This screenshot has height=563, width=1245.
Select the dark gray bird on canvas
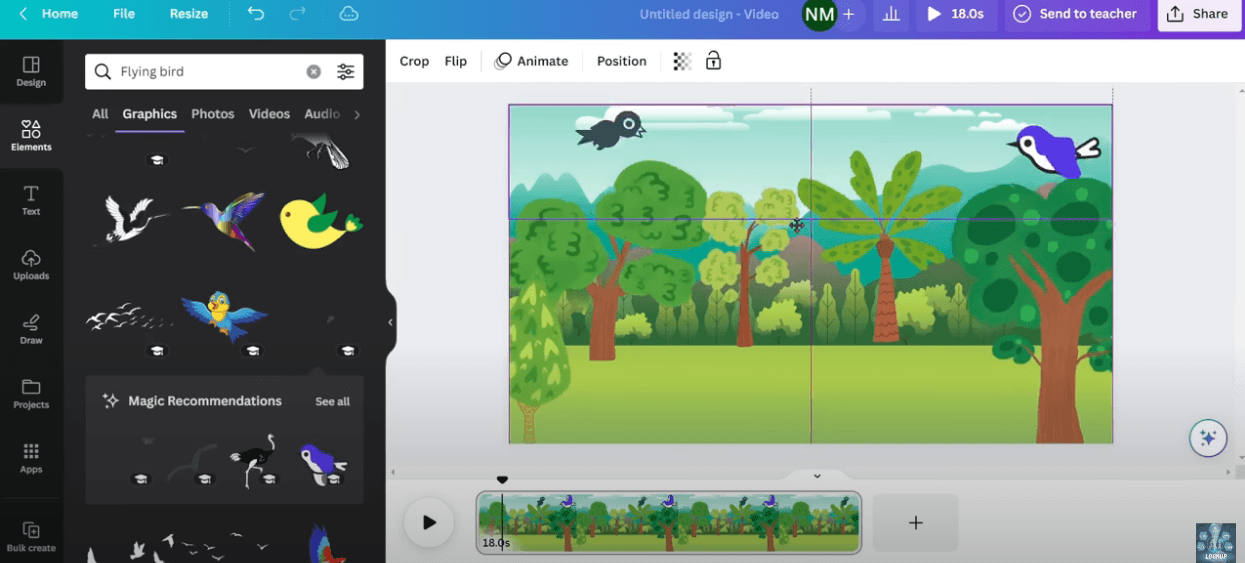click(x=610, y=130)
